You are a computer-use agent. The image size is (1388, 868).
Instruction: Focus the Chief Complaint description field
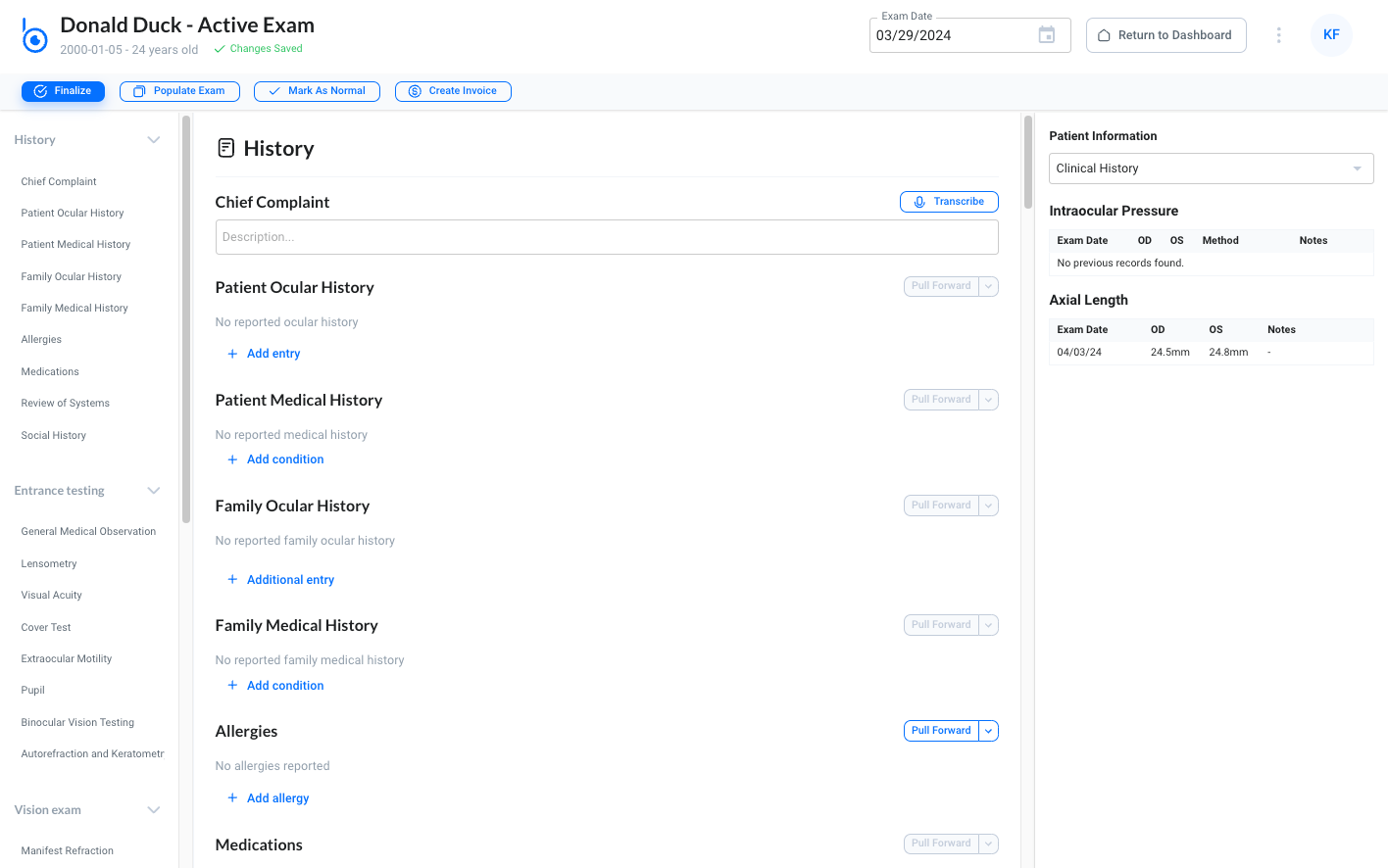pos(607,237)
